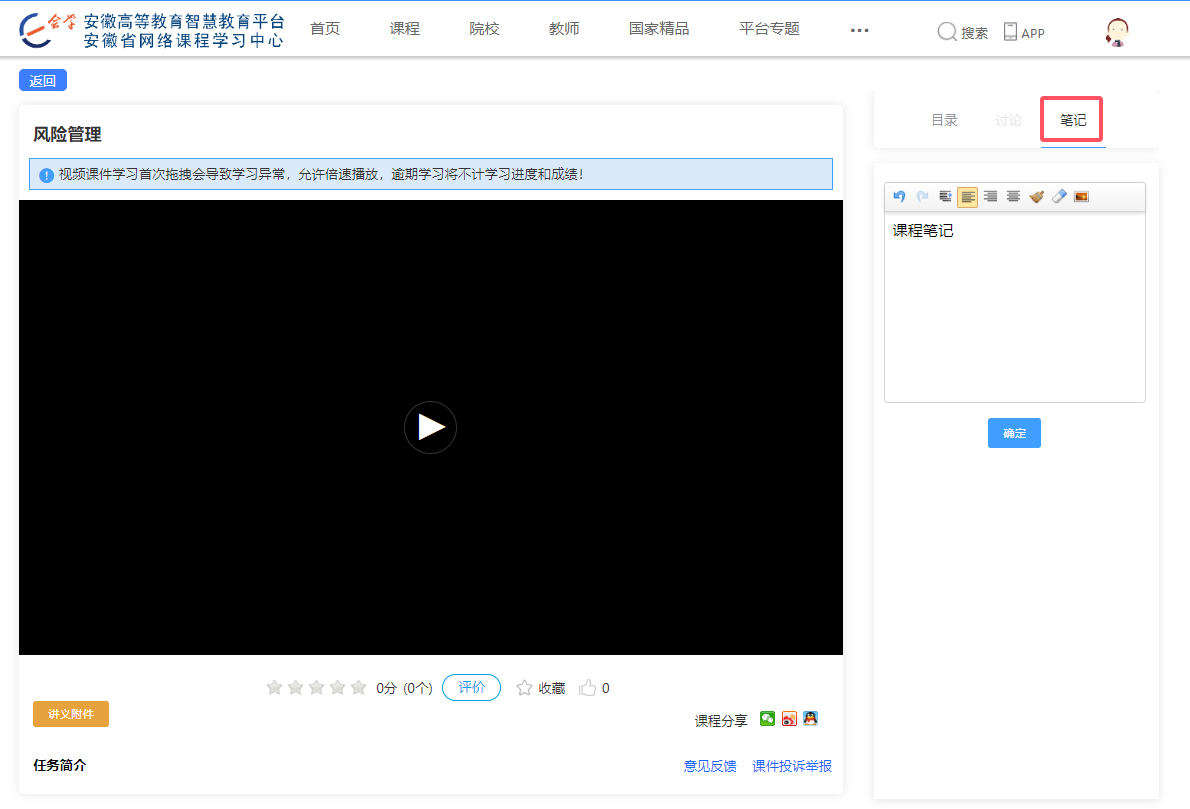Click the insert image icon in notes toolbar
Viewport: 1190px width, 809px height.
[1081, 197]
